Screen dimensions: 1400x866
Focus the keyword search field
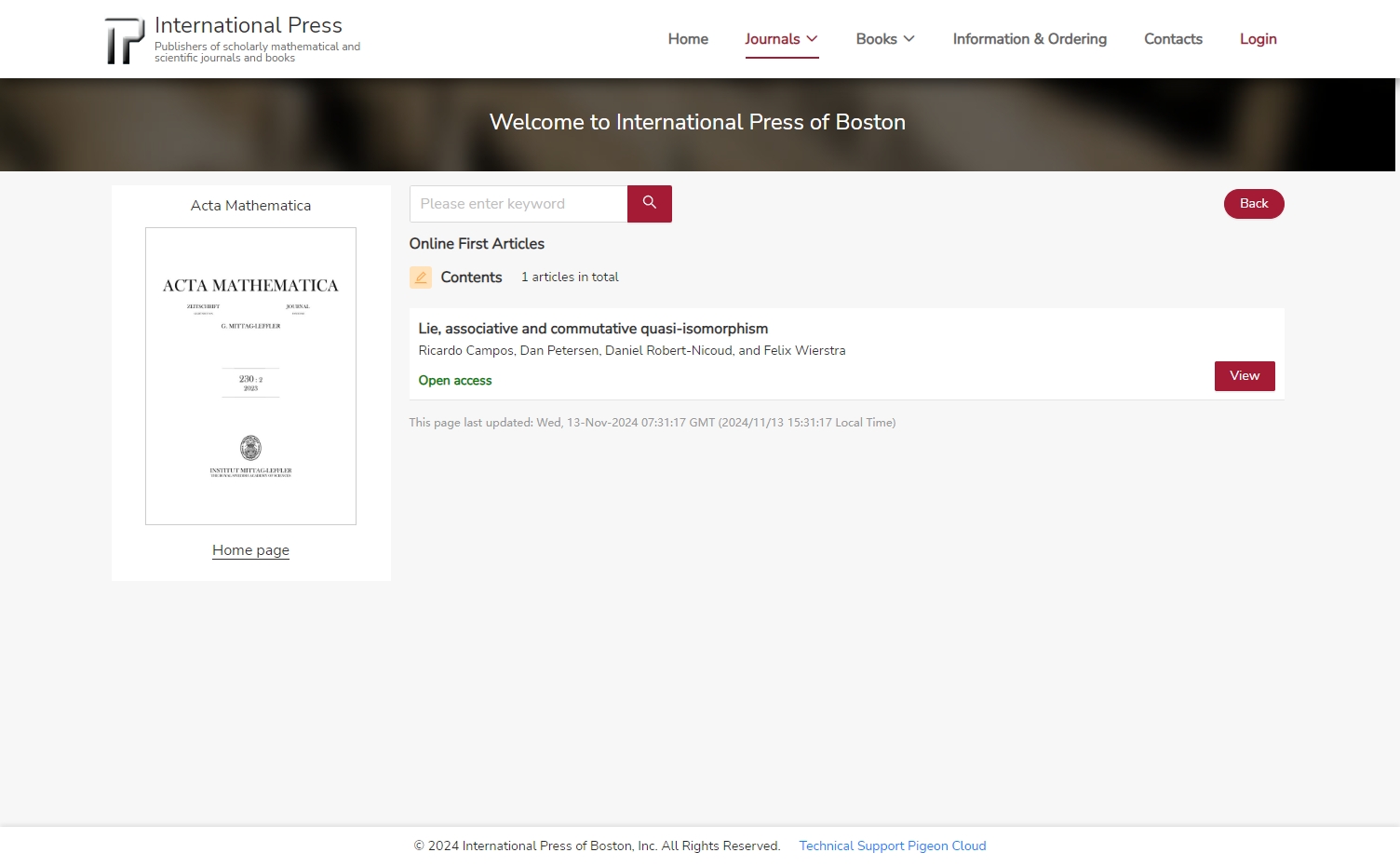click(518, 204)
